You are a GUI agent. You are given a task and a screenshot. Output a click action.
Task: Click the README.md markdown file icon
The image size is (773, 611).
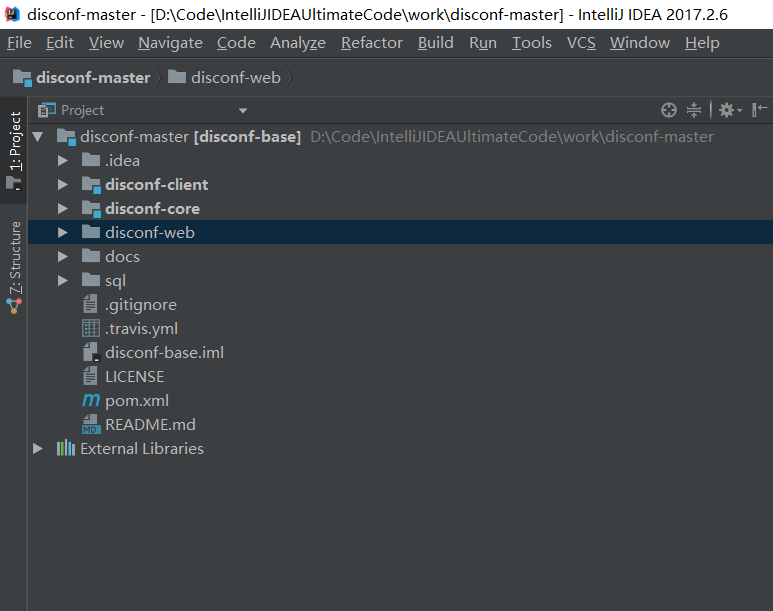click(x=90, y=424)
